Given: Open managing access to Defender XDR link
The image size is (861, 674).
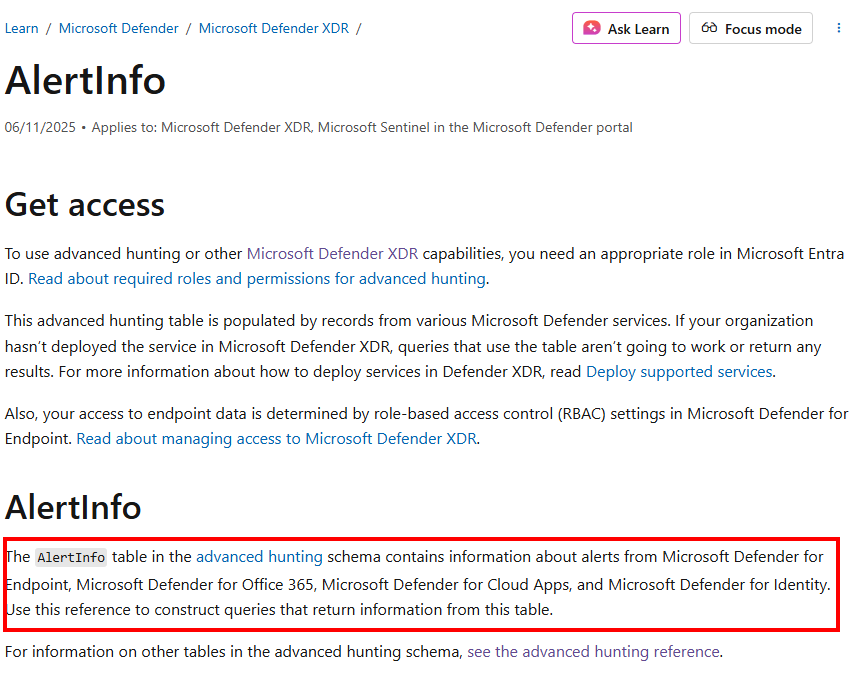Looking at the screenshot, I should click(277, 438).
